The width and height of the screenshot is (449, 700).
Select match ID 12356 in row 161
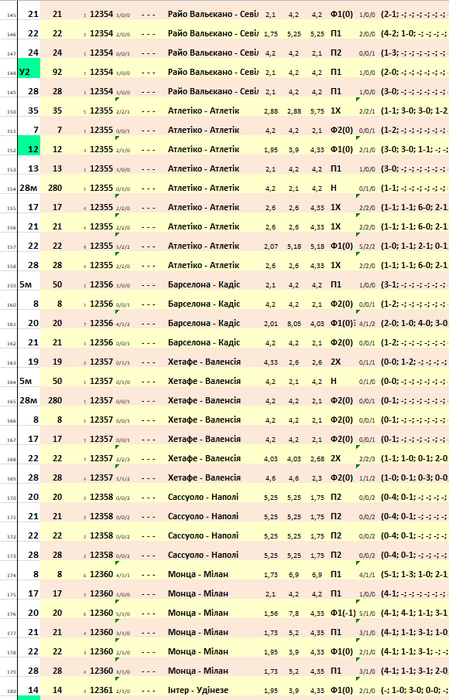coord(101,323)
